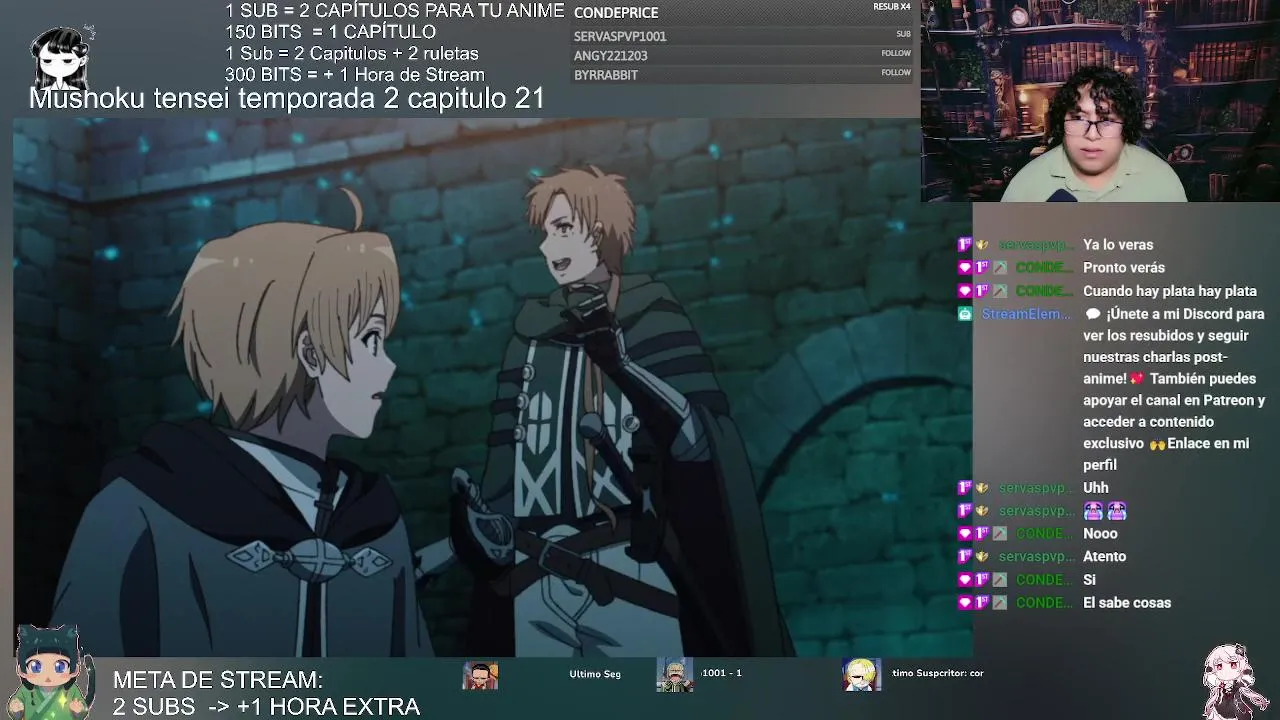
Task: Click the 'Ultimo Seg' ticker label
Action: click(x=595, y=674)
